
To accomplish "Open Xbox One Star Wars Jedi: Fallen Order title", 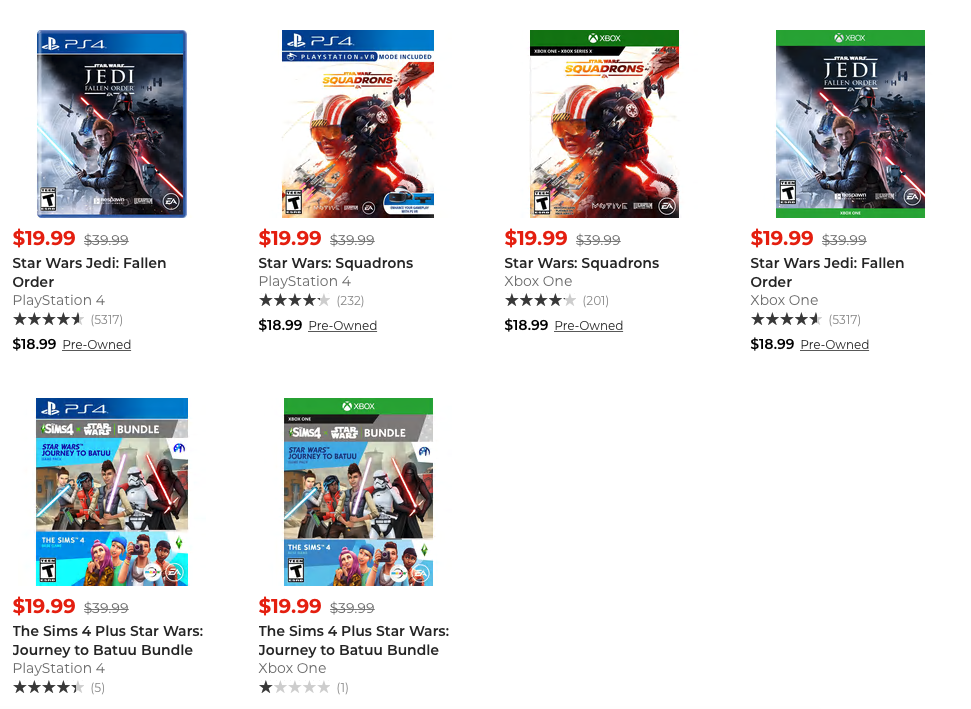I will pyautogui.click(x=827, y=272).
